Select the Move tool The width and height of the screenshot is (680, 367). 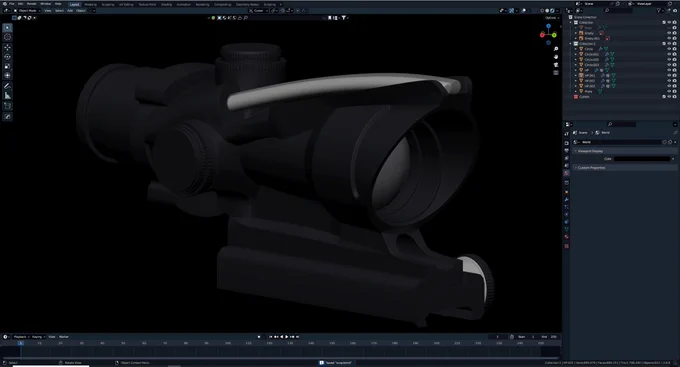[x=7, y=47]
